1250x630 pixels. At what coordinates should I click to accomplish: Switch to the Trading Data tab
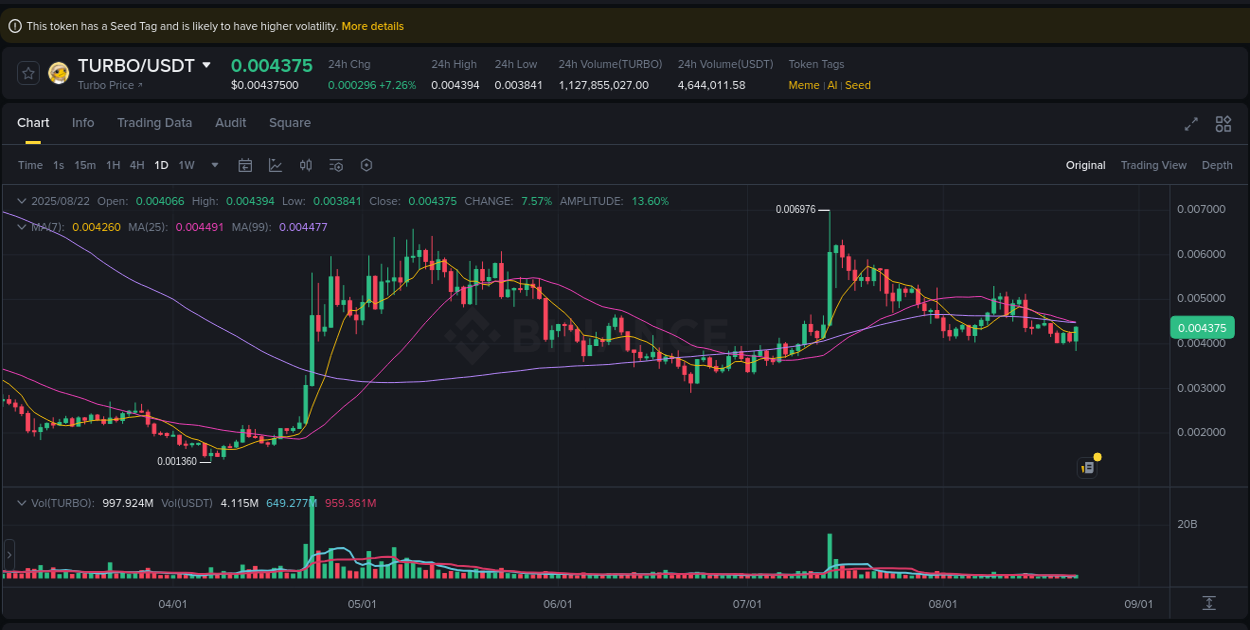point(154,122)
